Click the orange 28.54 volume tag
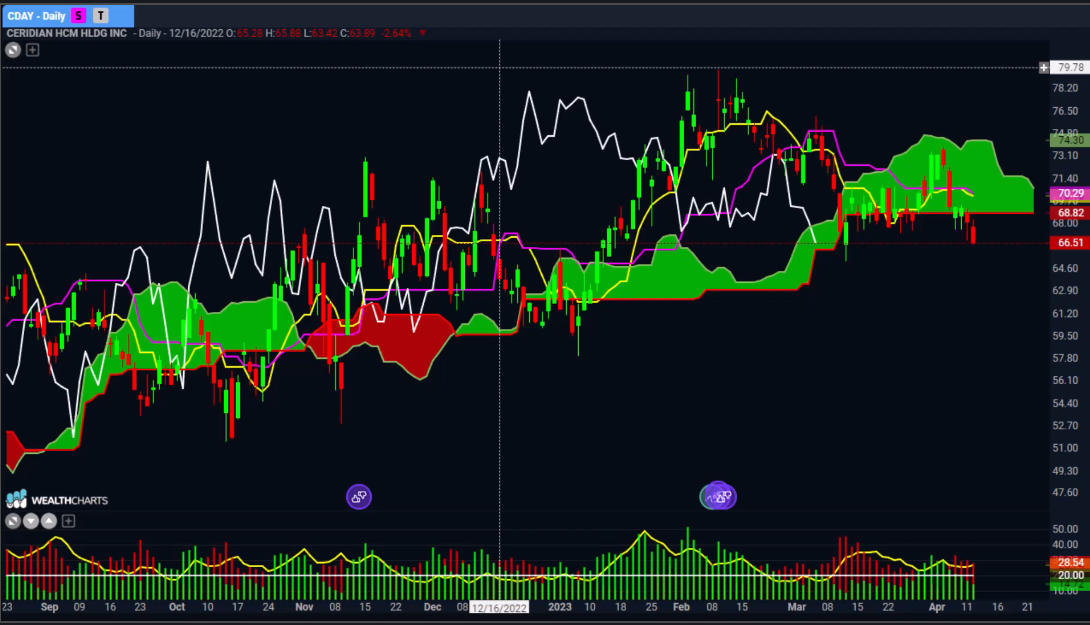Screen dimensions: 1090x625 pos(1070,562)
